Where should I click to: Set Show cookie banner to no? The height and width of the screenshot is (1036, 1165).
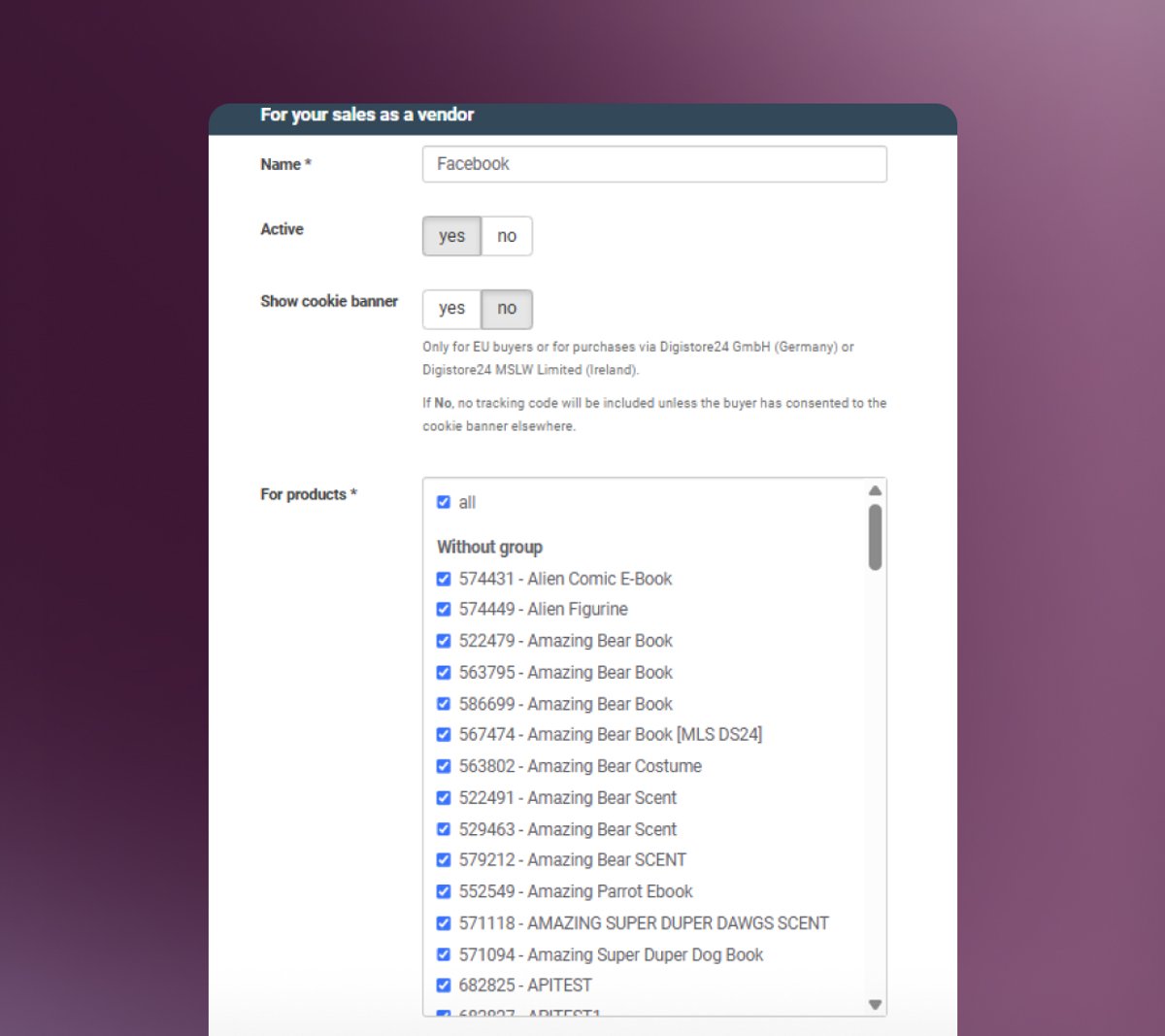507,308
